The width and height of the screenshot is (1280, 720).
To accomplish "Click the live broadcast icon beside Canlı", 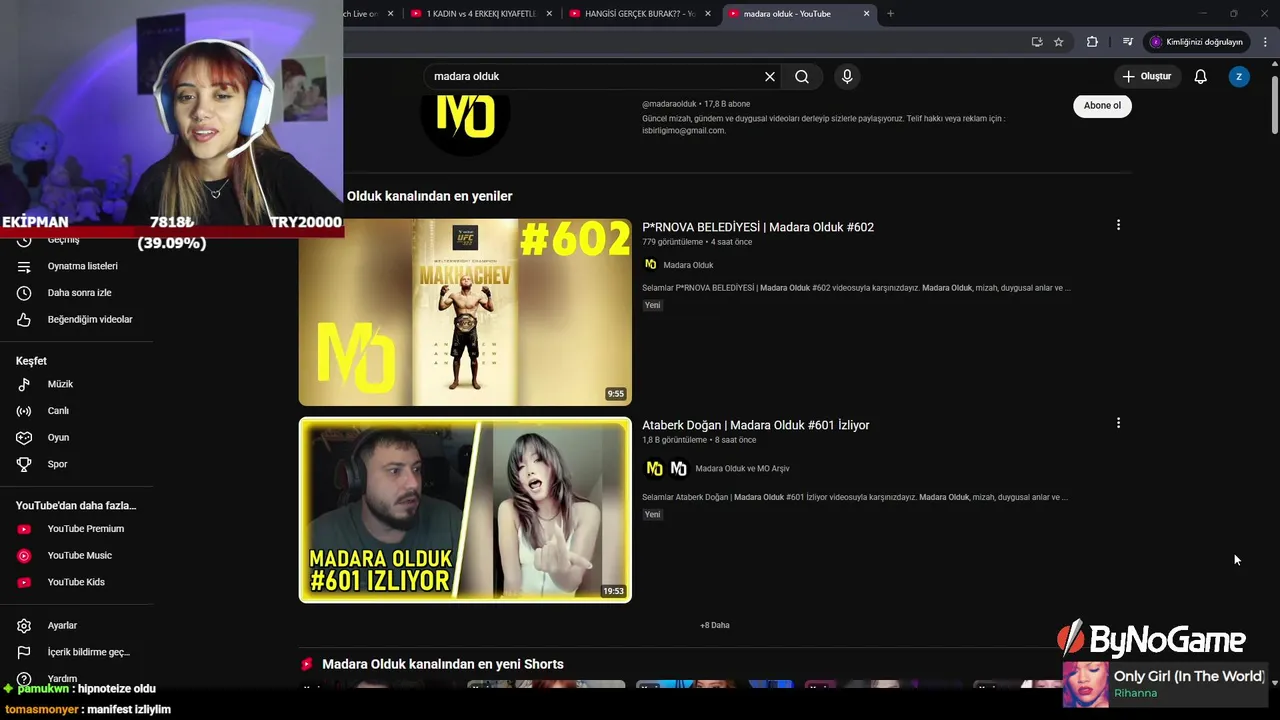I will (x=24, y=411).
